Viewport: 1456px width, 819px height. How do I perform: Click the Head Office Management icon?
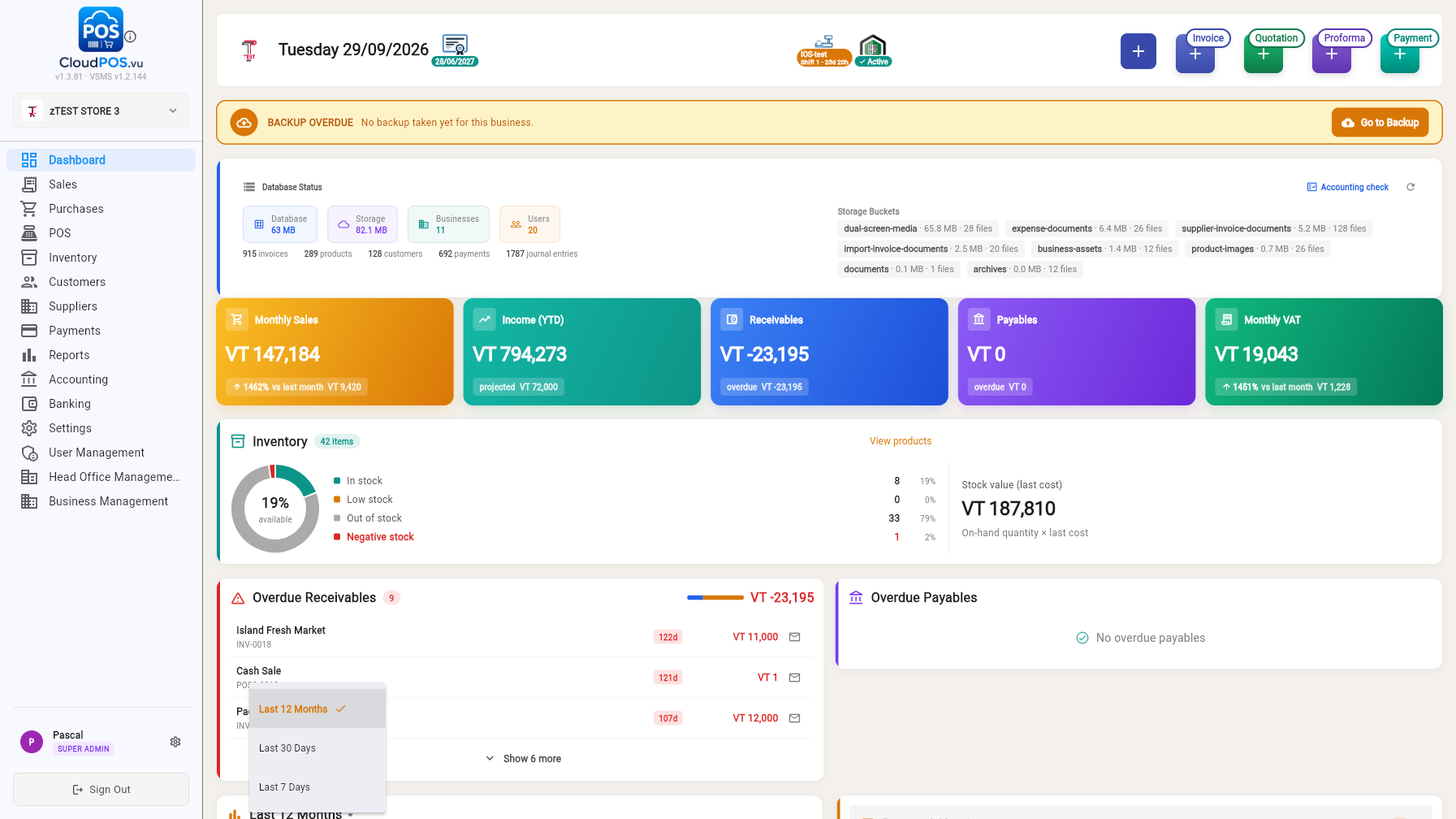tap(29, 477)
